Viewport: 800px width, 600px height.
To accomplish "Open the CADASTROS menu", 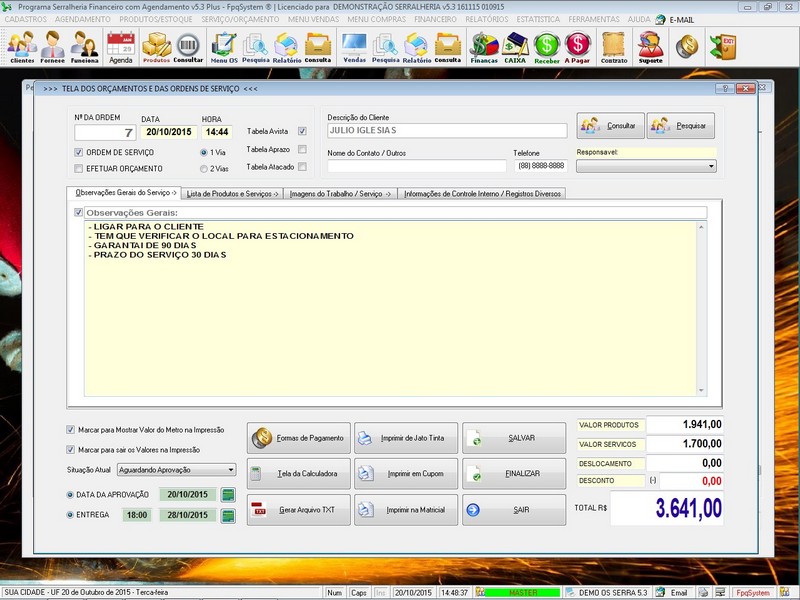I will pos(26,19).
